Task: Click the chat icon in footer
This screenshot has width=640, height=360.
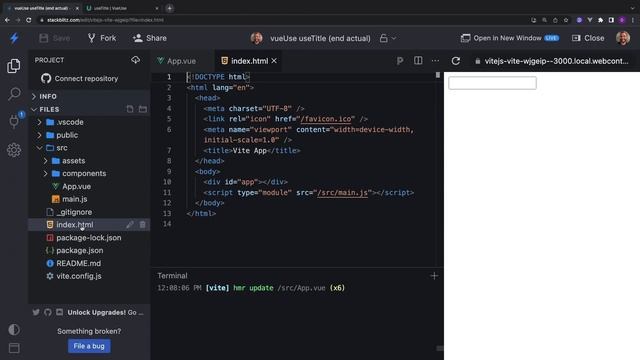Action: point(60,312)
